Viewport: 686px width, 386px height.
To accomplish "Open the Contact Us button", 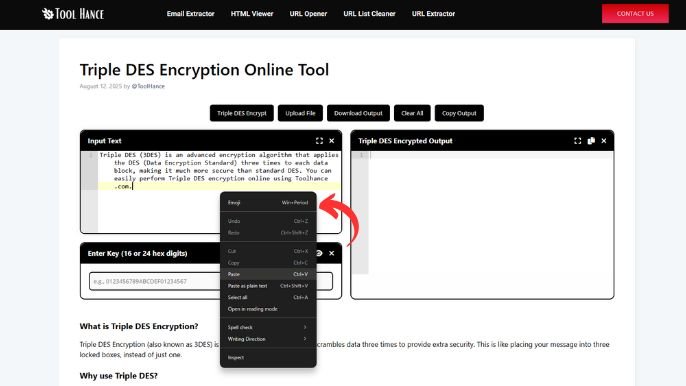I will pyautogui.click(x=635, y=14).
